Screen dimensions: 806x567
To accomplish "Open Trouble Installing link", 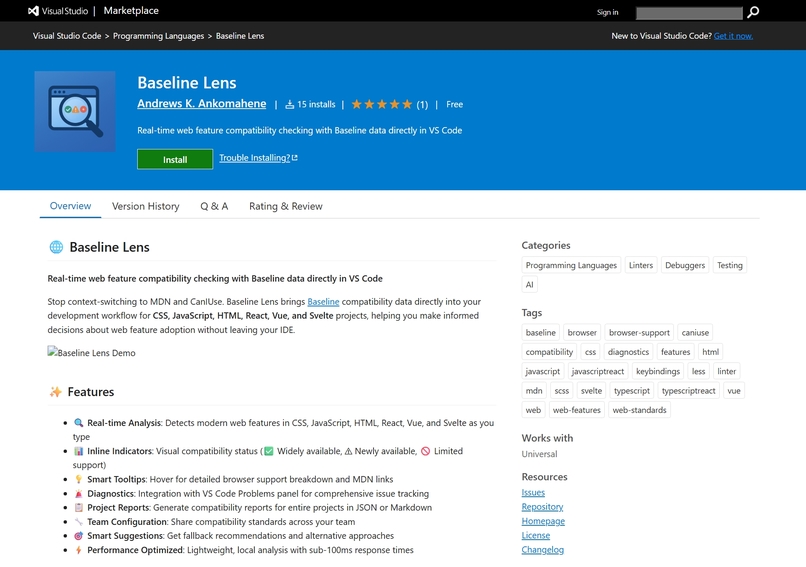I will (x=254, y=158).
